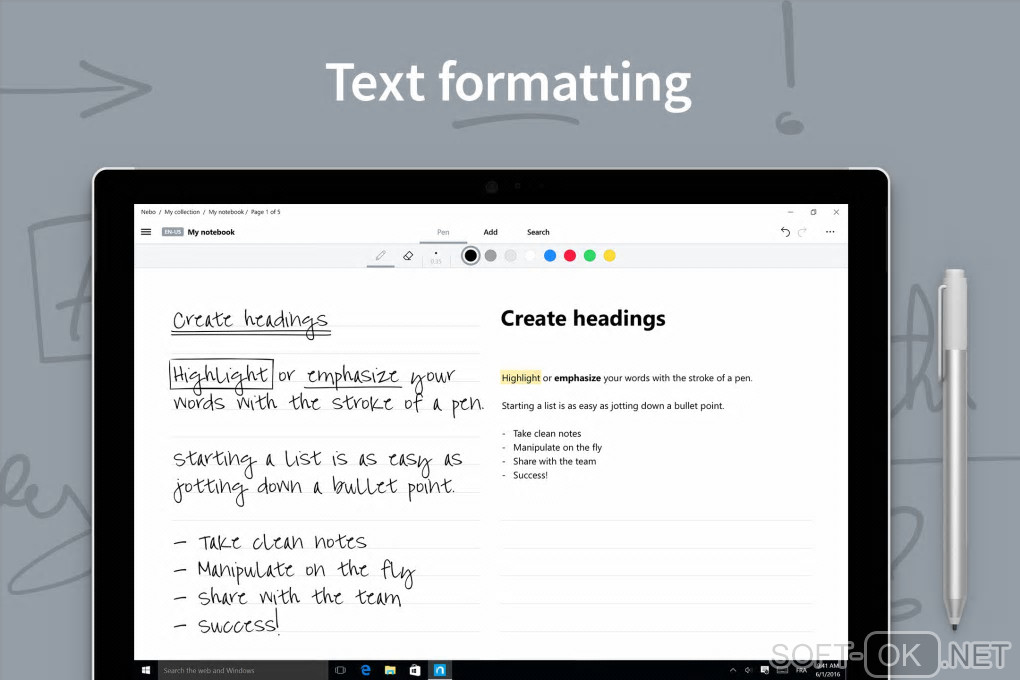This screenshot has height=680, width=1020.
Task: Open the Windows Start menu
Action: point(146,670)
